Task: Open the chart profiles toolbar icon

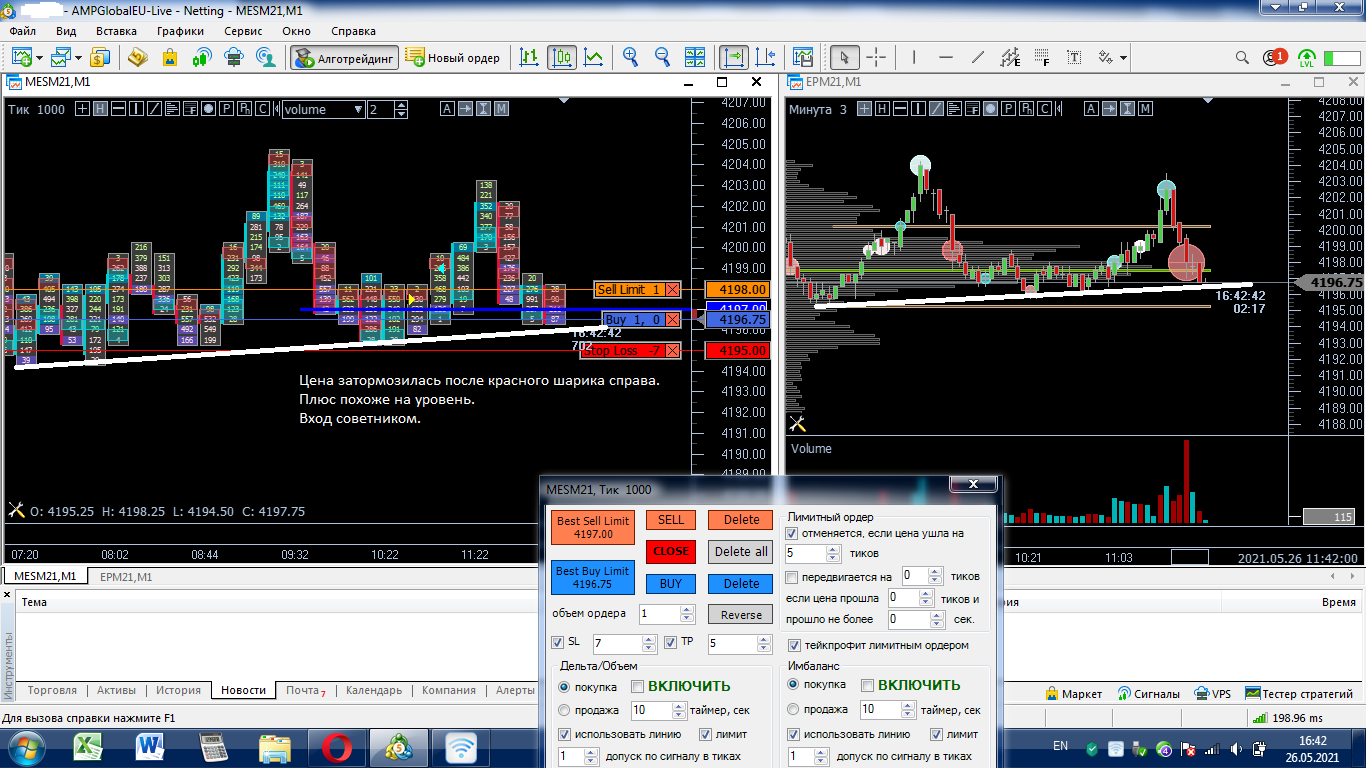Action: tap(62, 58)
